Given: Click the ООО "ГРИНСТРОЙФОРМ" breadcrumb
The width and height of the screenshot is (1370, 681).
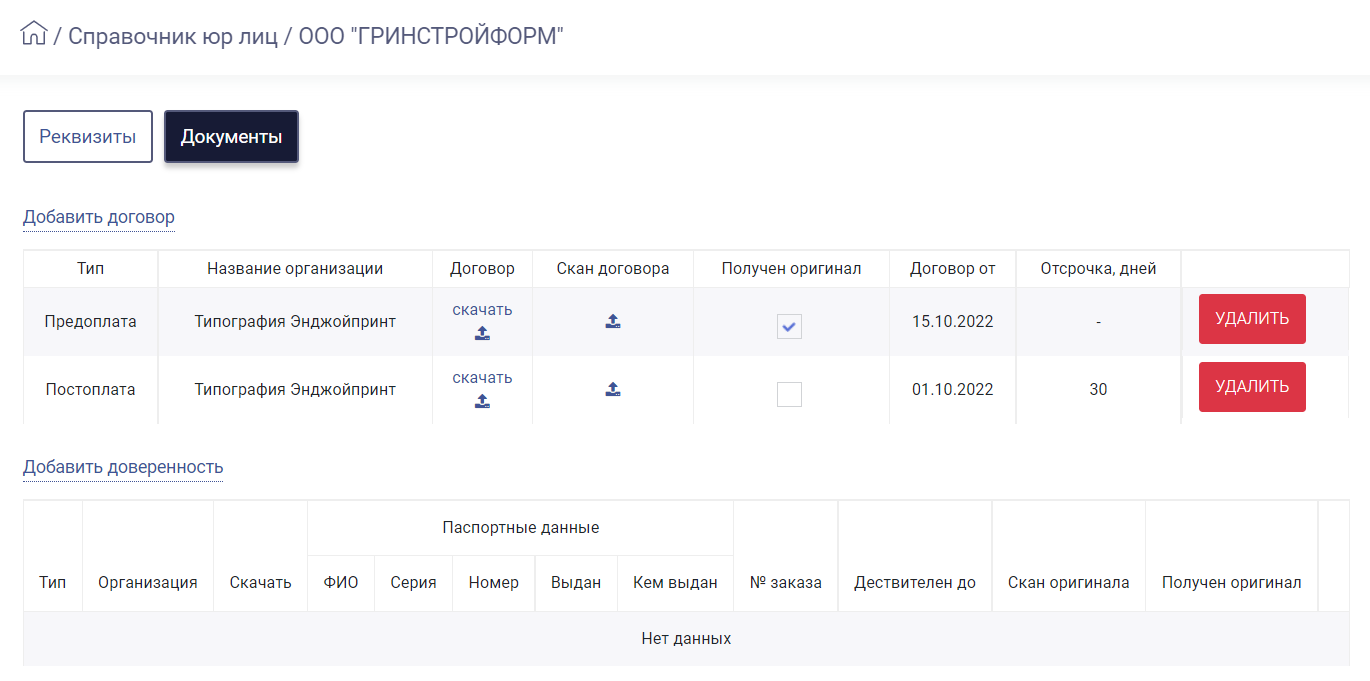Looking at the screenshot, I should [431, 37].
